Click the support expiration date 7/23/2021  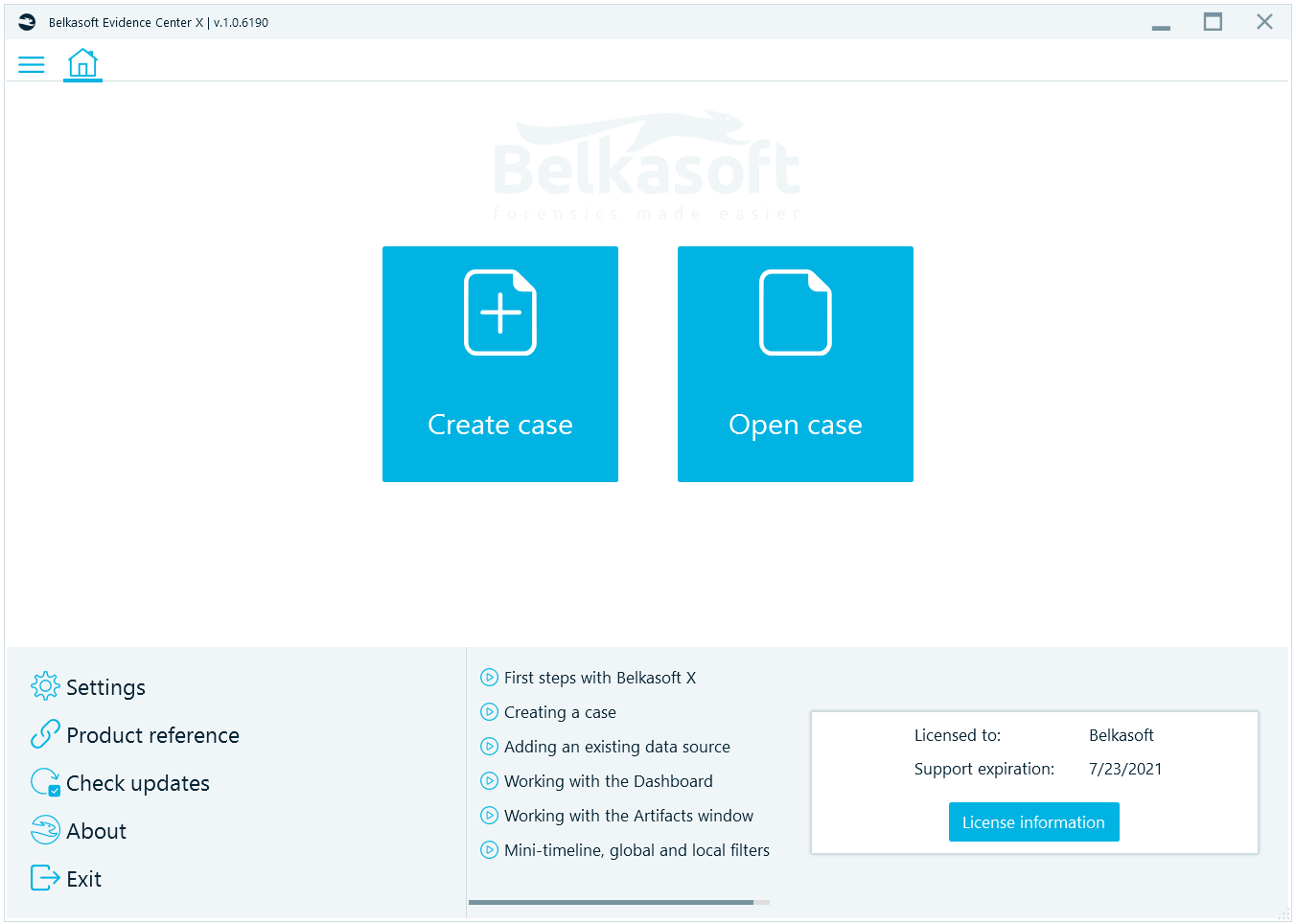[1125, 769]
